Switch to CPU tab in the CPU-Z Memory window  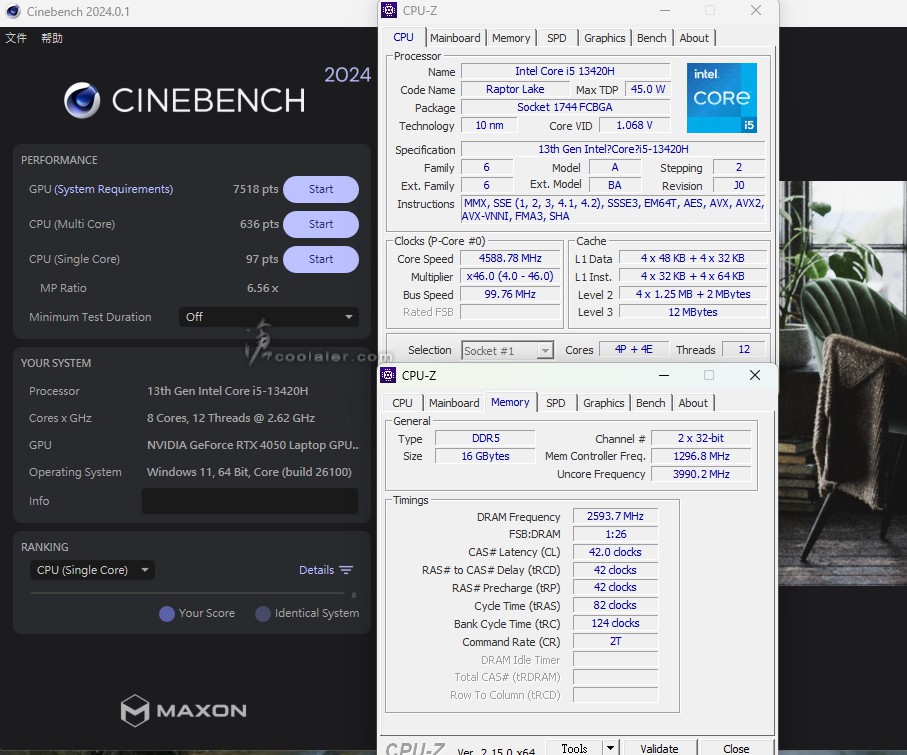coord(402,403)
